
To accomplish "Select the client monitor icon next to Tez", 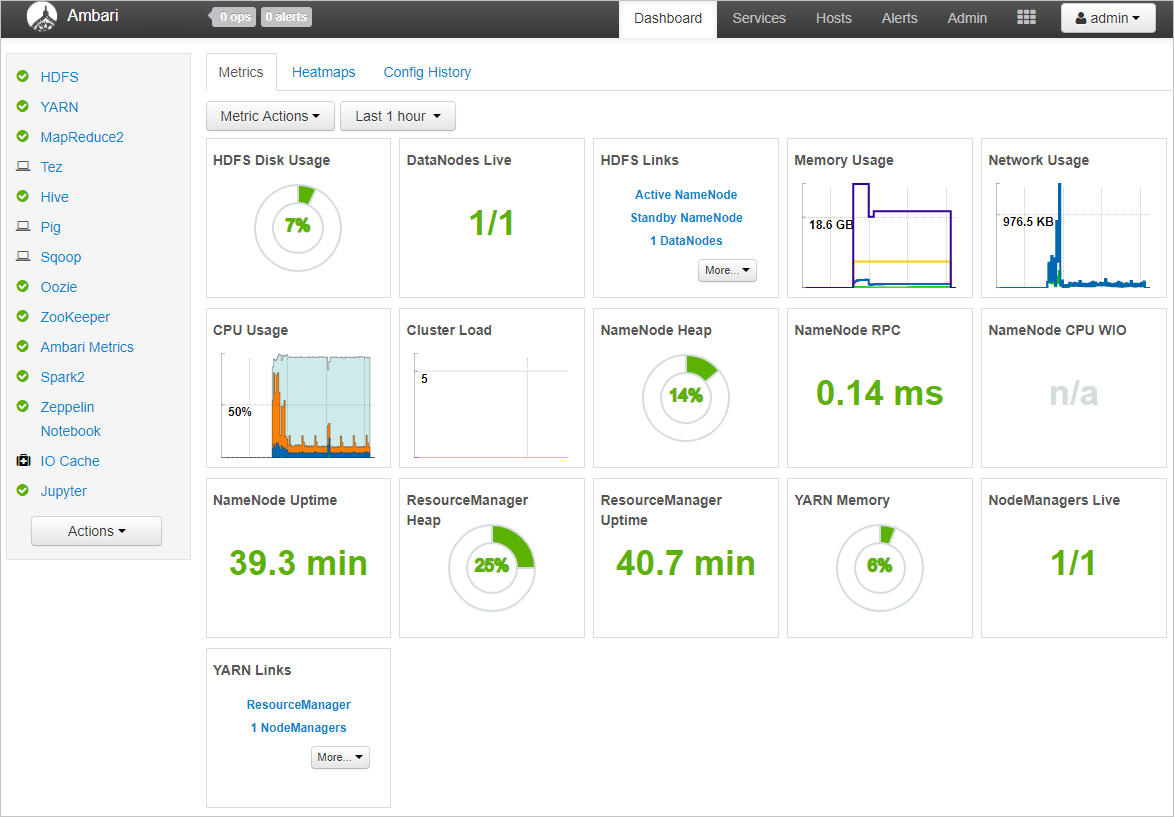I will click(x=22, y=166).
